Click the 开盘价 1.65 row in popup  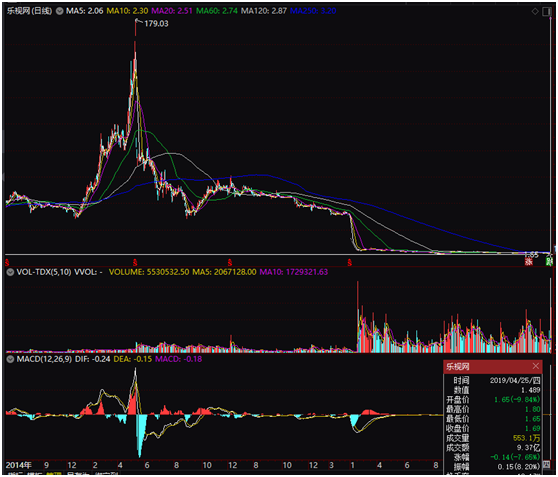(x=493, y=400)
